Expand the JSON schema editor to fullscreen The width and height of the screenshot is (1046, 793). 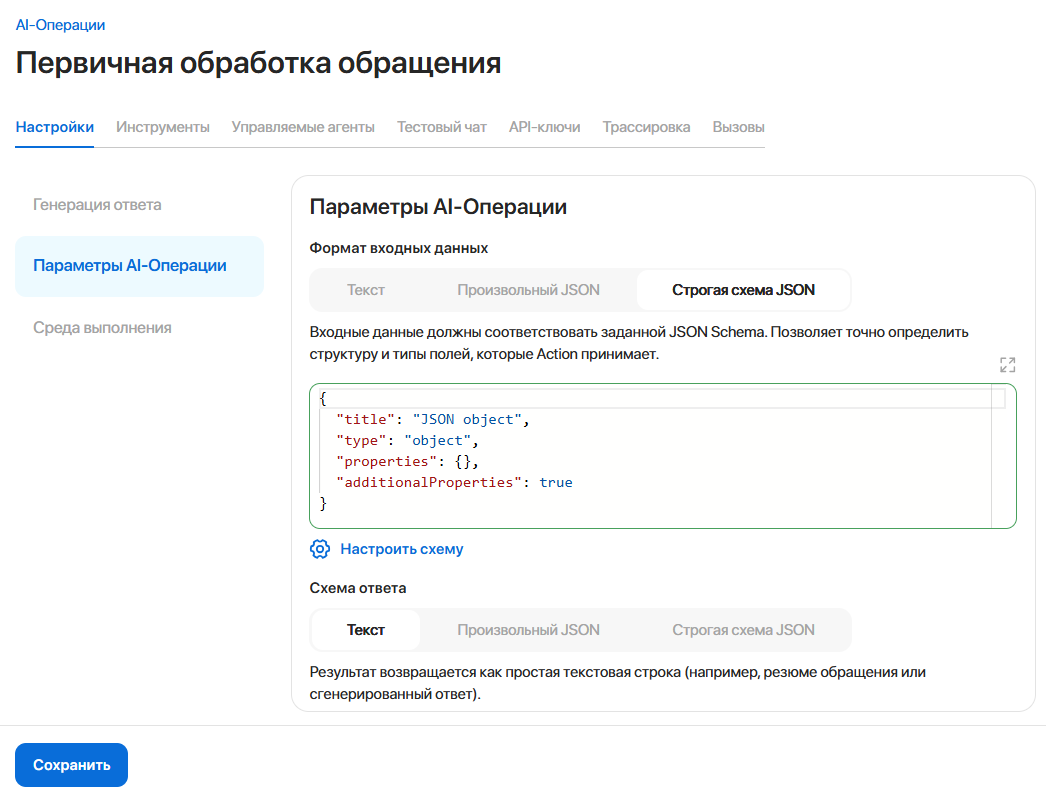[1007, 364]
